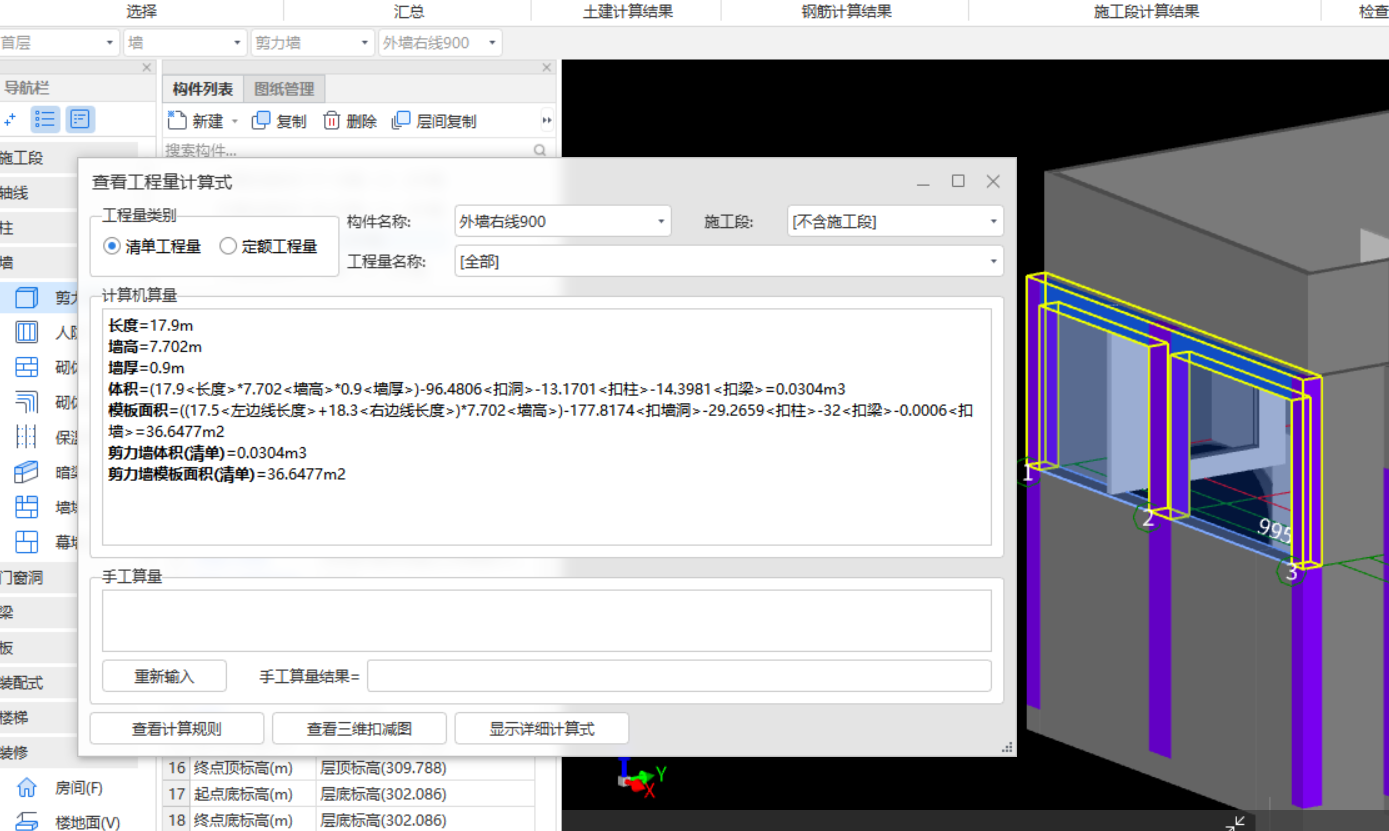Click the curtain wall icon in sidebar

pos(27,542)
